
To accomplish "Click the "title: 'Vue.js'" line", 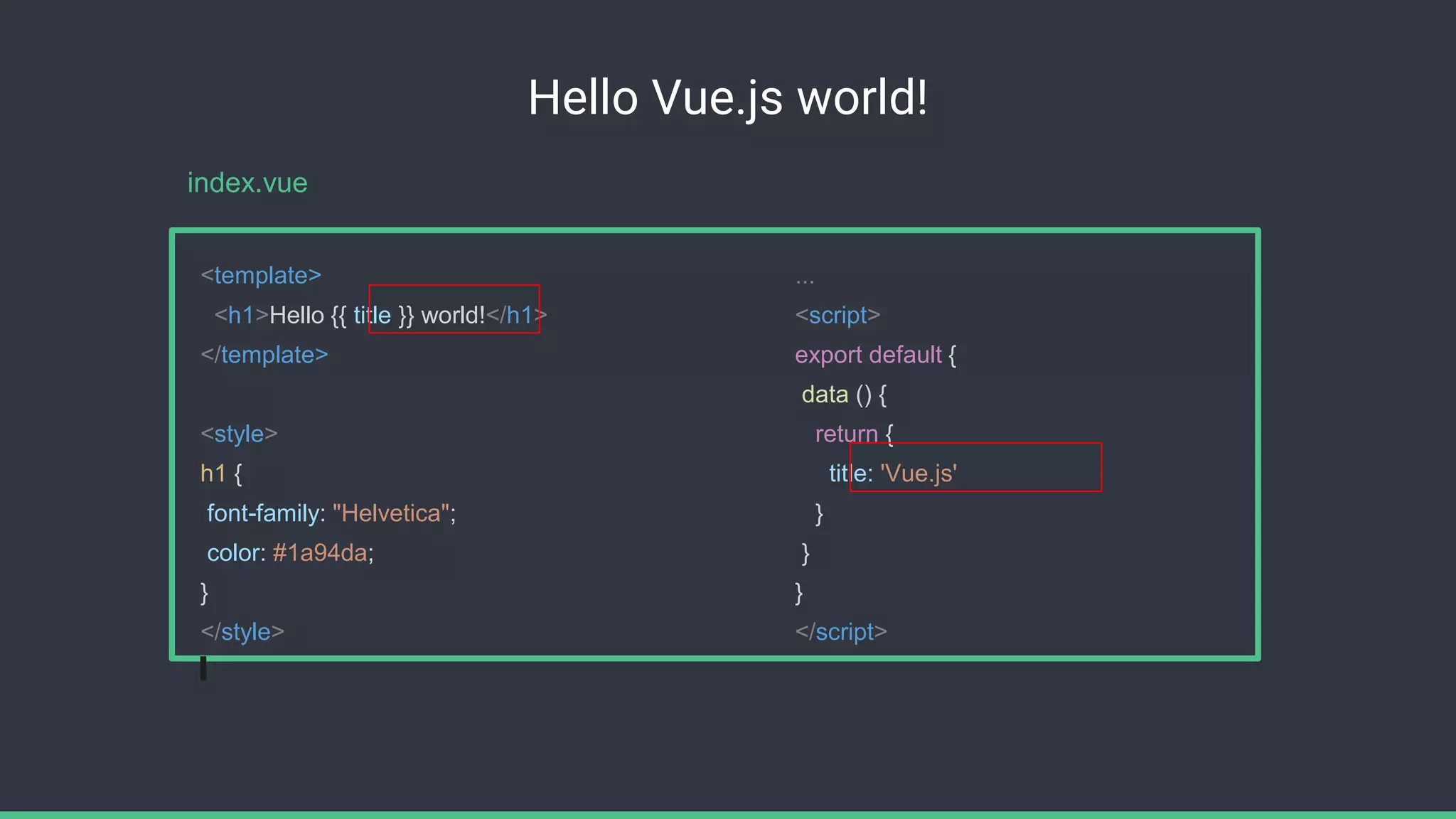I will coord(893,473).
